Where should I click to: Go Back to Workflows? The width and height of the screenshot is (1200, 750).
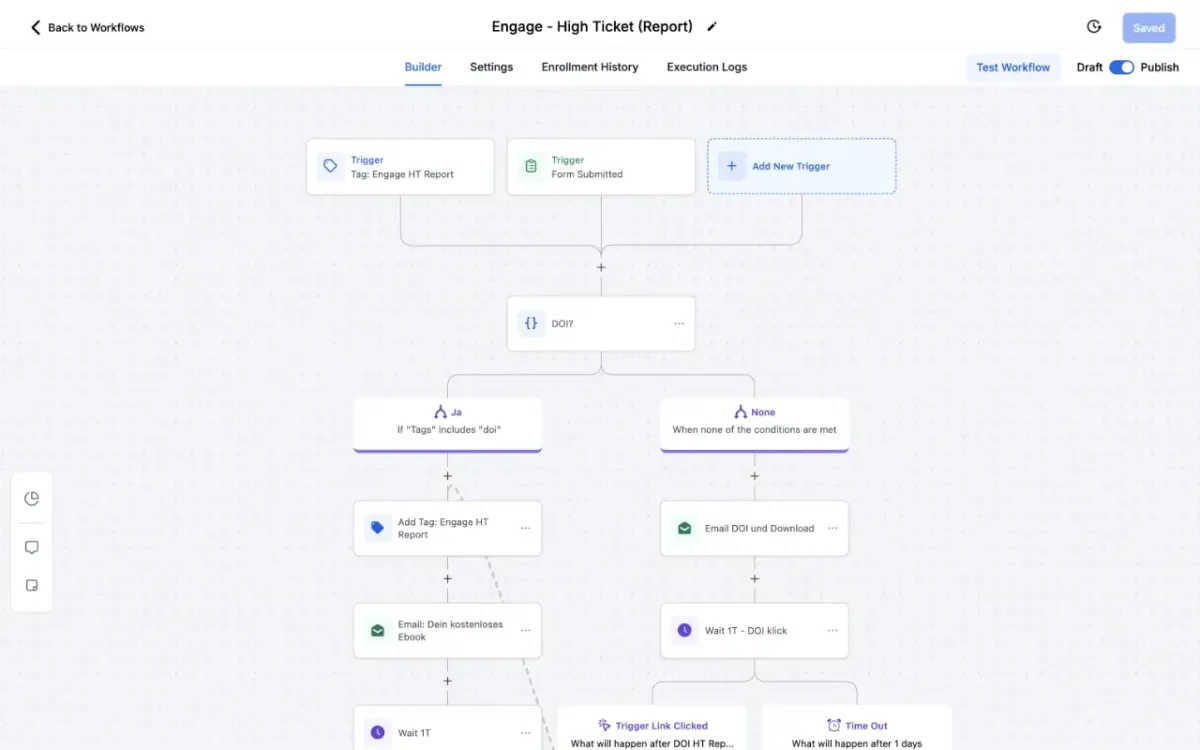pyautogui.click(x=87, y=27)
